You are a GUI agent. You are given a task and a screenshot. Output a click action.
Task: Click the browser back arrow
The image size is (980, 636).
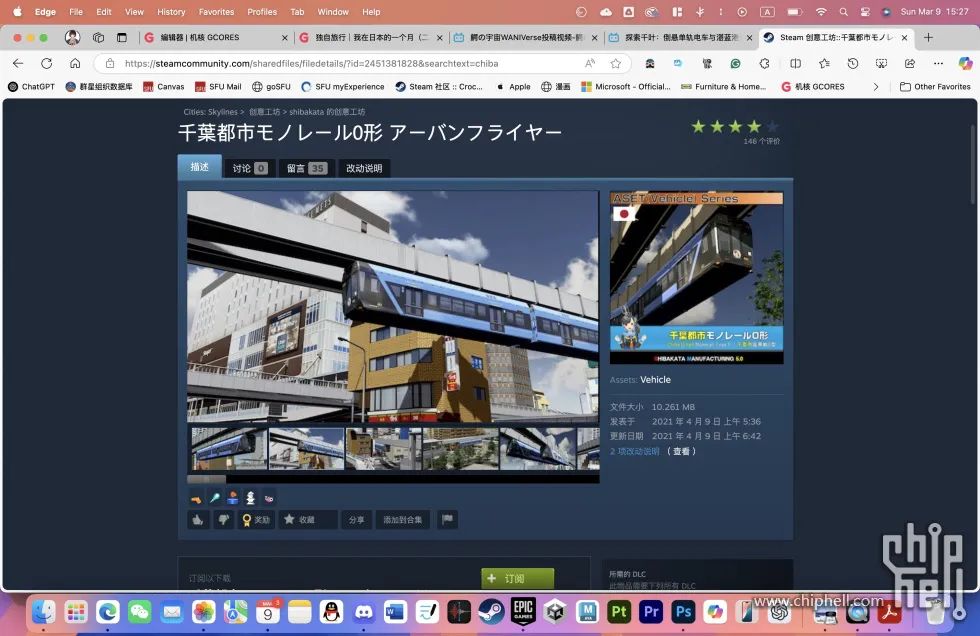[x=18, y=63]
